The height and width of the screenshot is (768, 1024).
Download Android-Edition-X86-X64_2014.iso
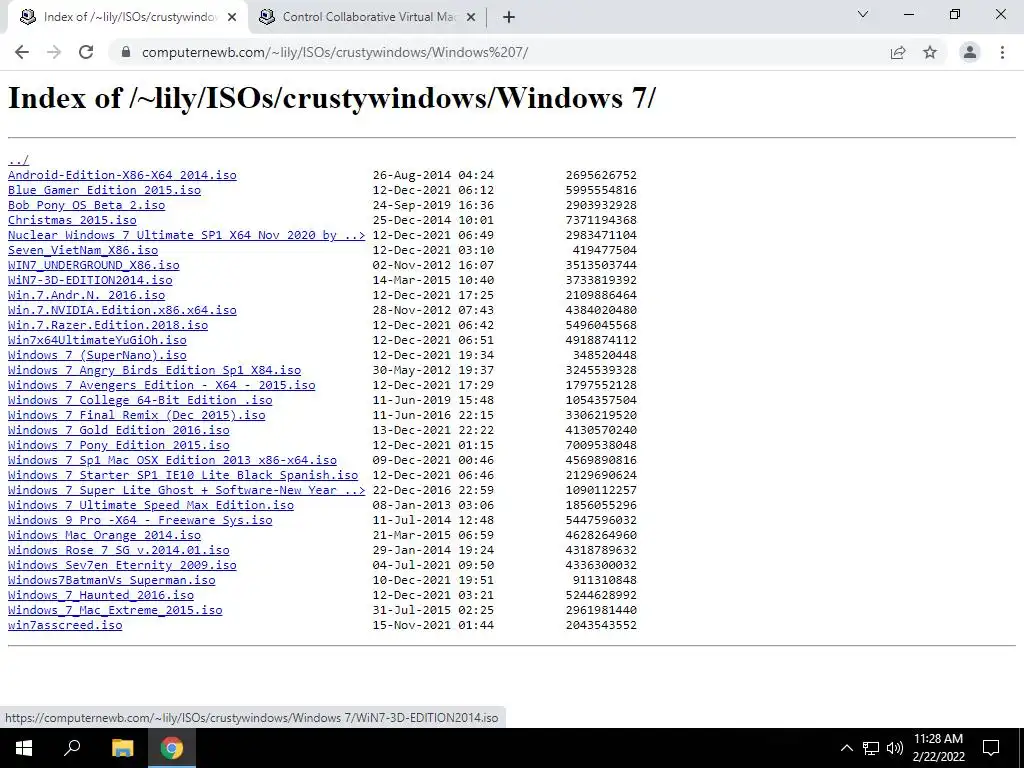[122, 175]
